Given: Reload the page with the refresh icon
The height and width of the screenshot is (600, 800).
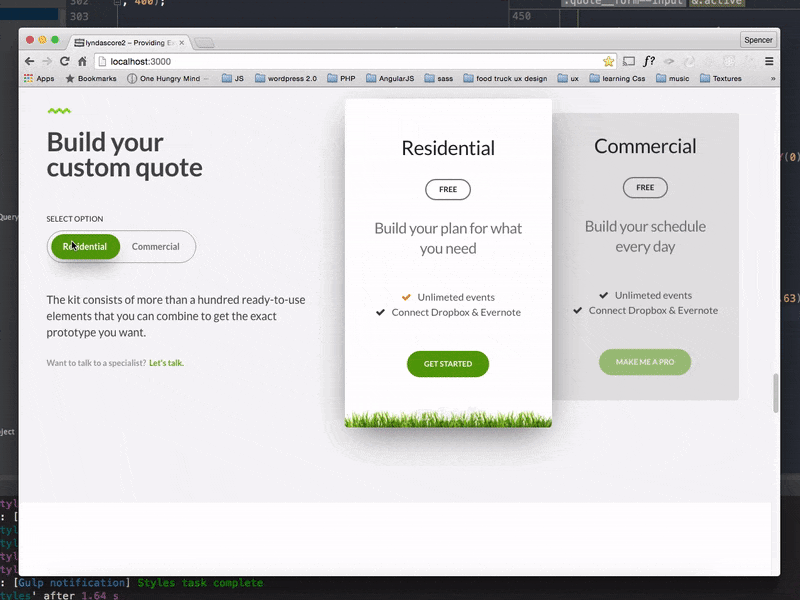Looking at the screenshot, I should pos(64,61).
